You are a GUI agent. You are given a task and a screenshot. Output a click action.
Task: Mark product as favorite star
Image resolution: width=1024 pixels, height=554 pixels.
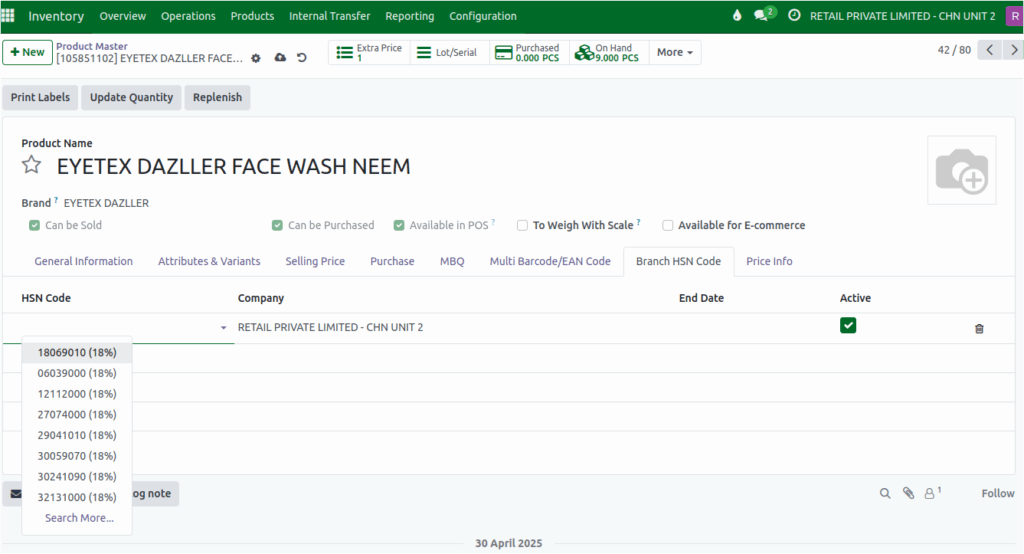(x=31, y=165)
